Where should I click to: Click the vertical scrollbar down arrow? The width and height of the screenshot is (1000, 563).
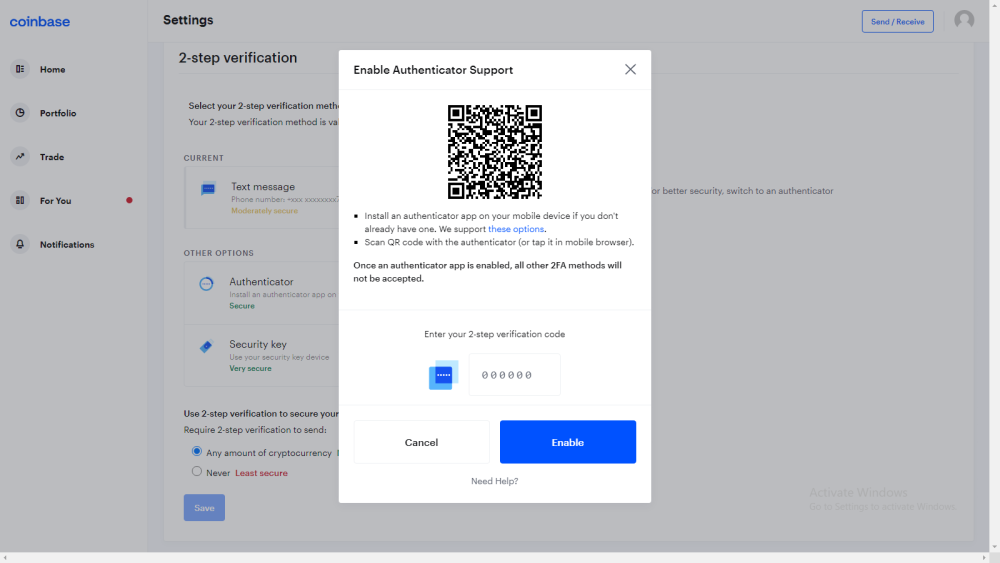click(995, 547)
